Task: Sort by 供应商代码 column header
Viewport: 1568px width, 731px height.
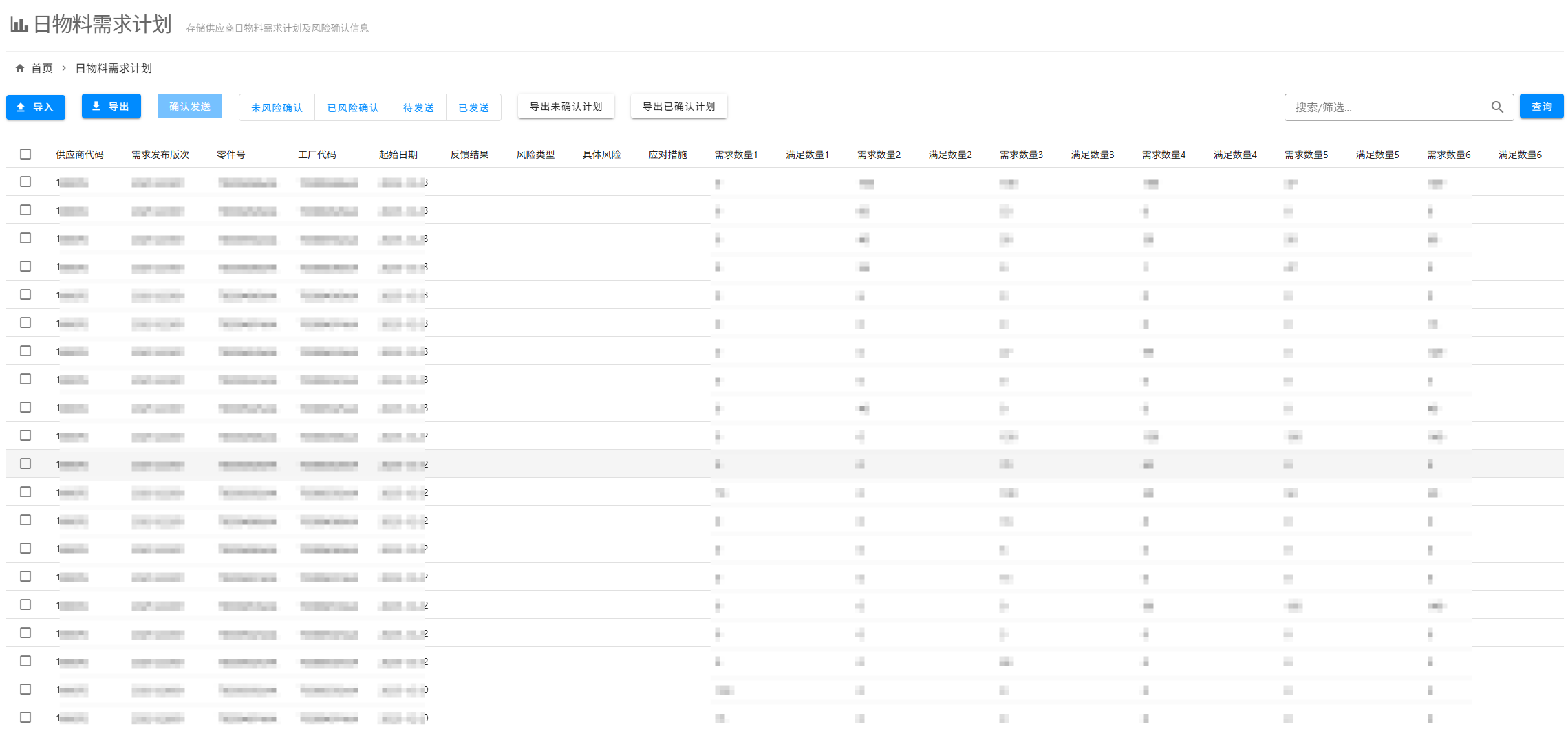Action: coord(80,155)
